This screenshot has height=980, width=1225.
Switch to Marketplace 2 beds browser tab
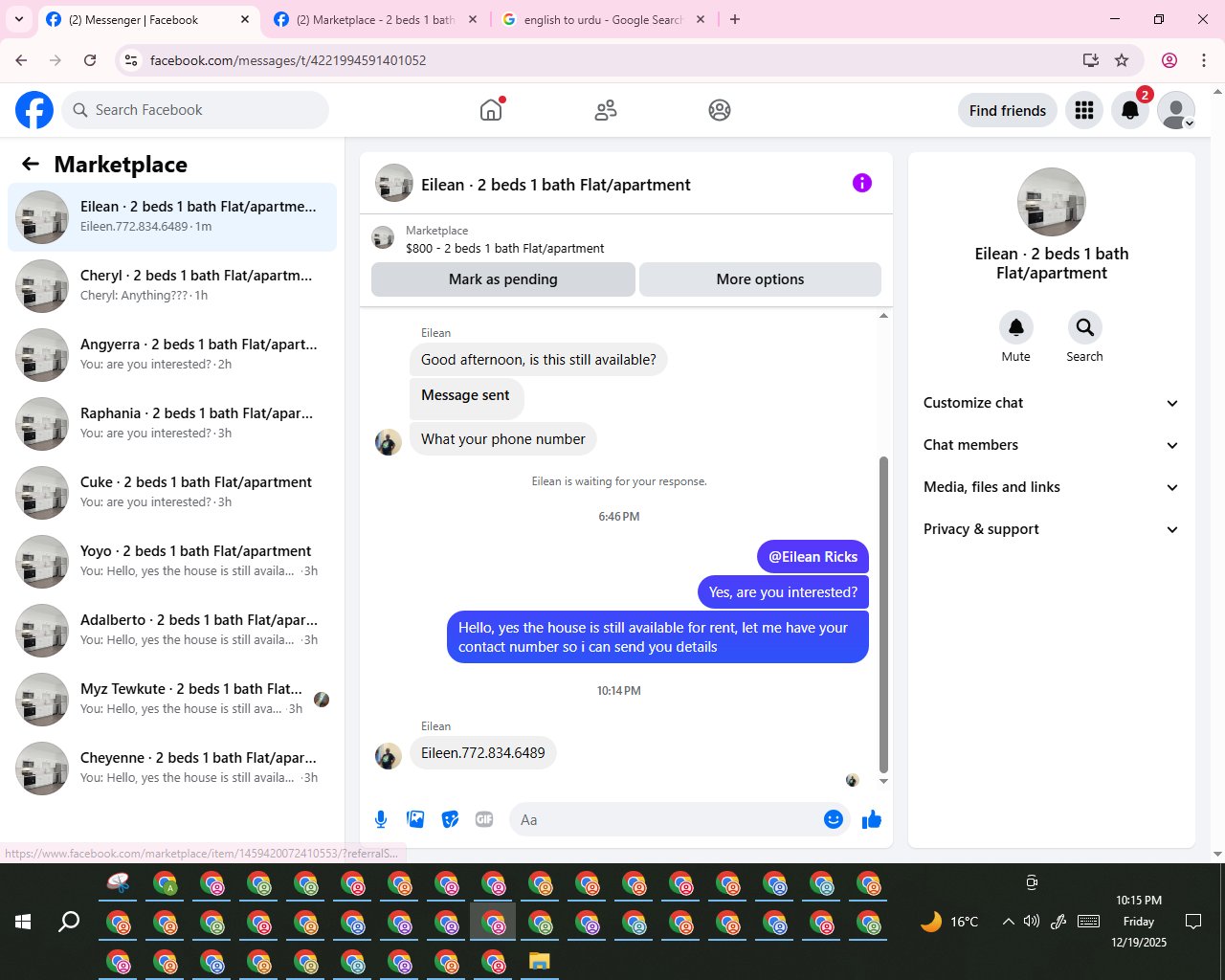click(x=375, y=19)
